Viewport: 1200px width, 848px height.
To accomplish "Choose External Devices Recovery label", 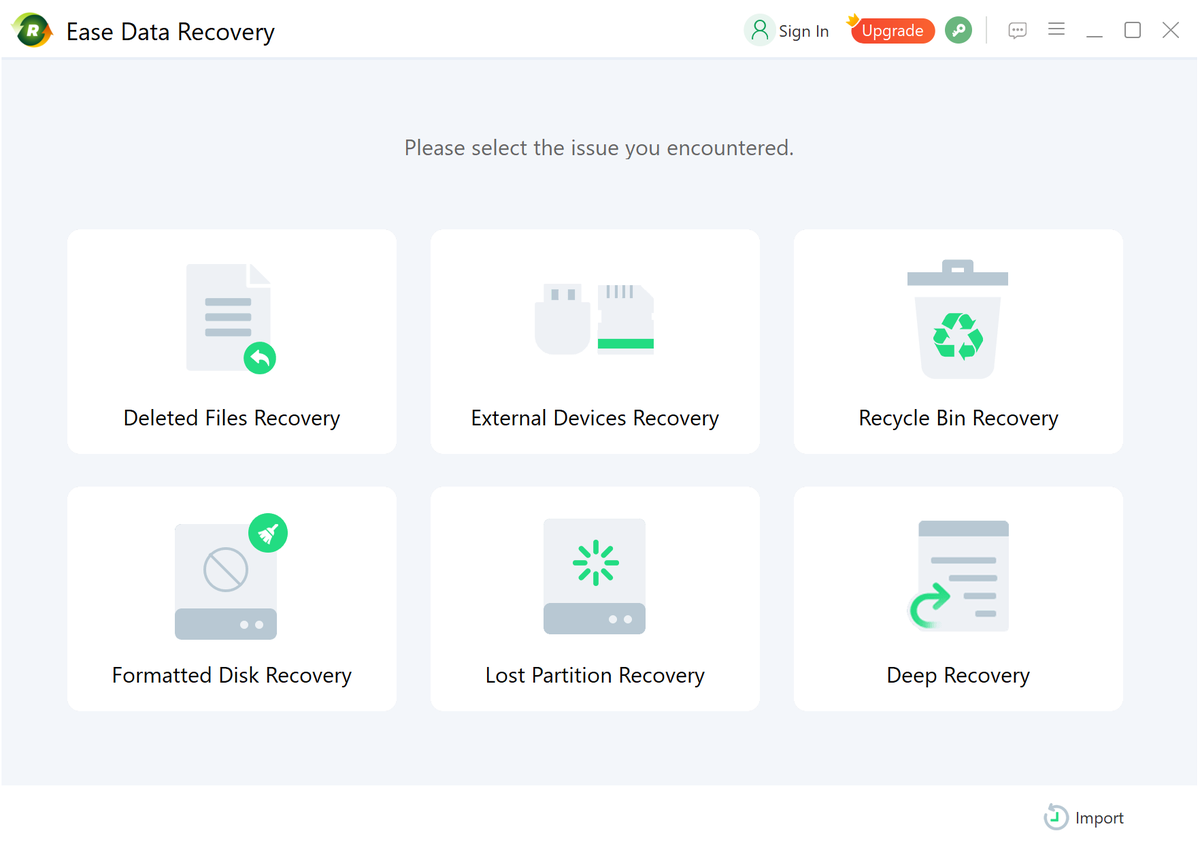I will 595,418.
